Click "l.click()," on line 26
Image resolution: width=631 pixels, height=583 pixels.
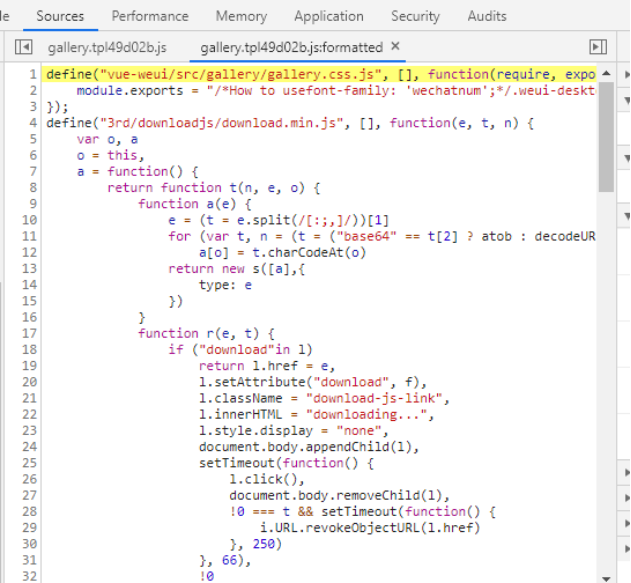tap(267, 479)
